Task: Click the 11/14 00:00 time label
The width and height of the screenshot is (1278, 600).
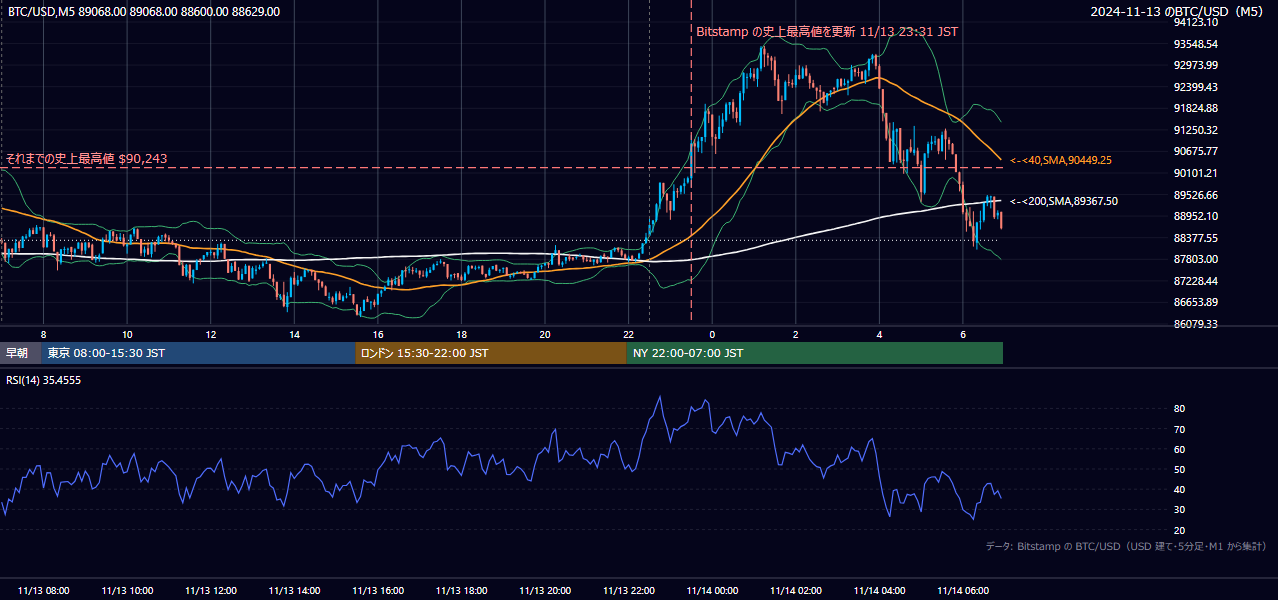Action: tap(712, 591)
